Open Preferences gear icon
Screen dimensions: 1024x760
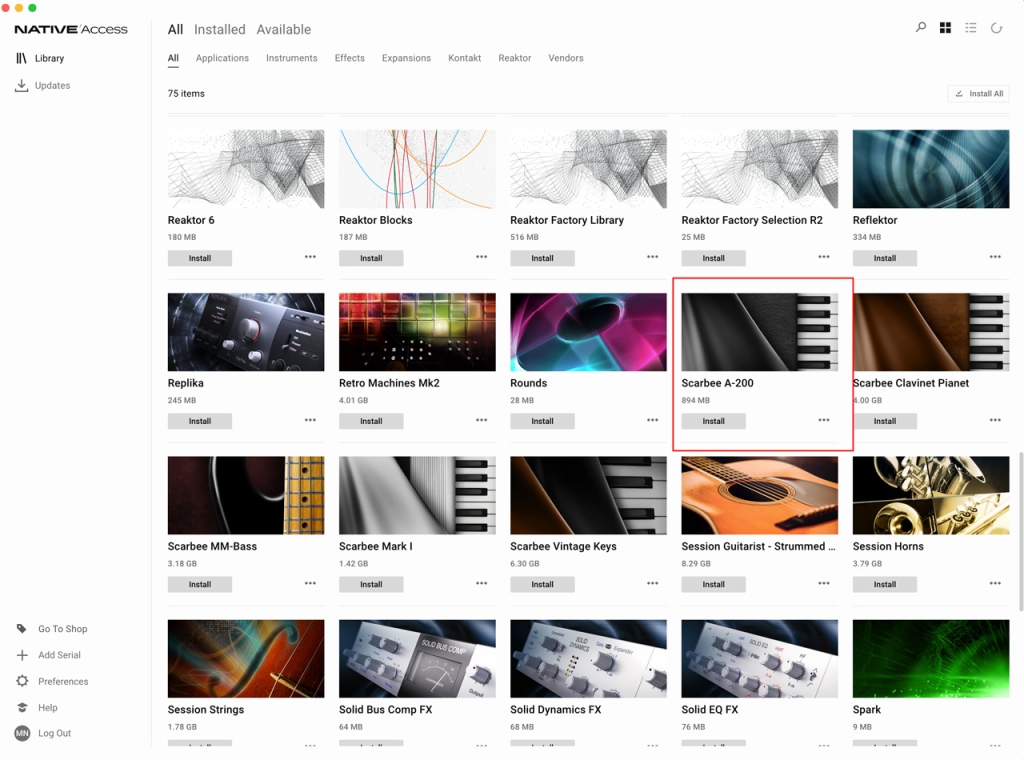pos(22,681)
